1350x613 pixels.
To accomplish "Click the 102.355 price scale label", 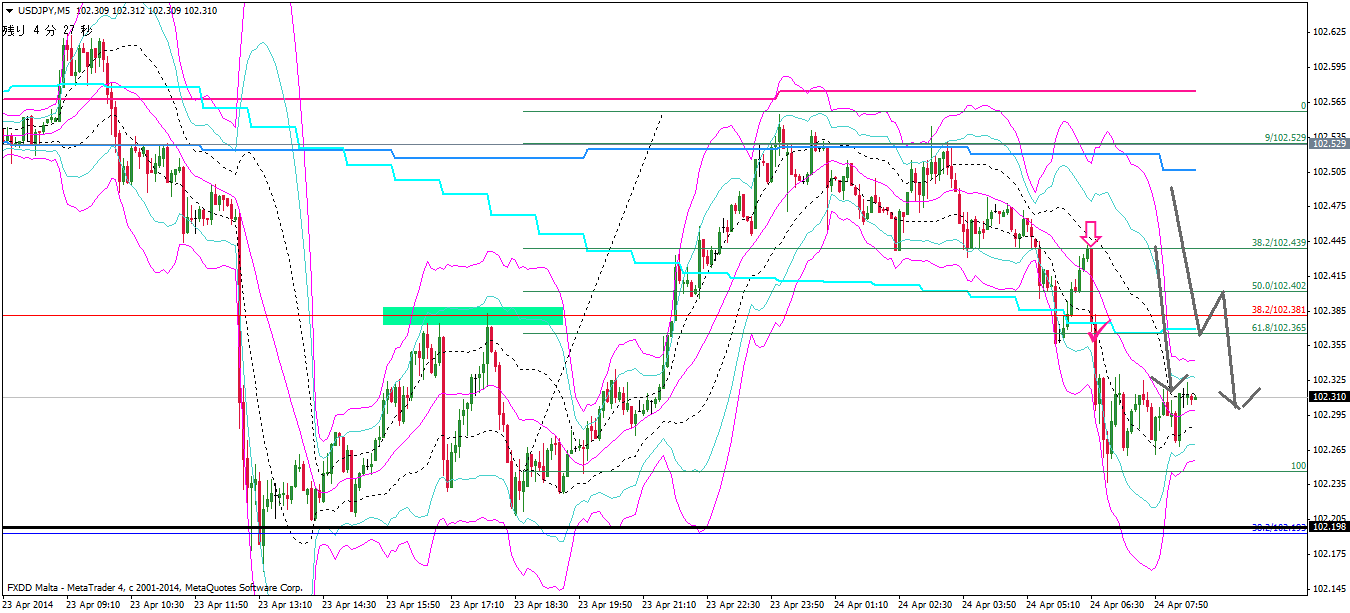I will click(x=1329, y=345).
